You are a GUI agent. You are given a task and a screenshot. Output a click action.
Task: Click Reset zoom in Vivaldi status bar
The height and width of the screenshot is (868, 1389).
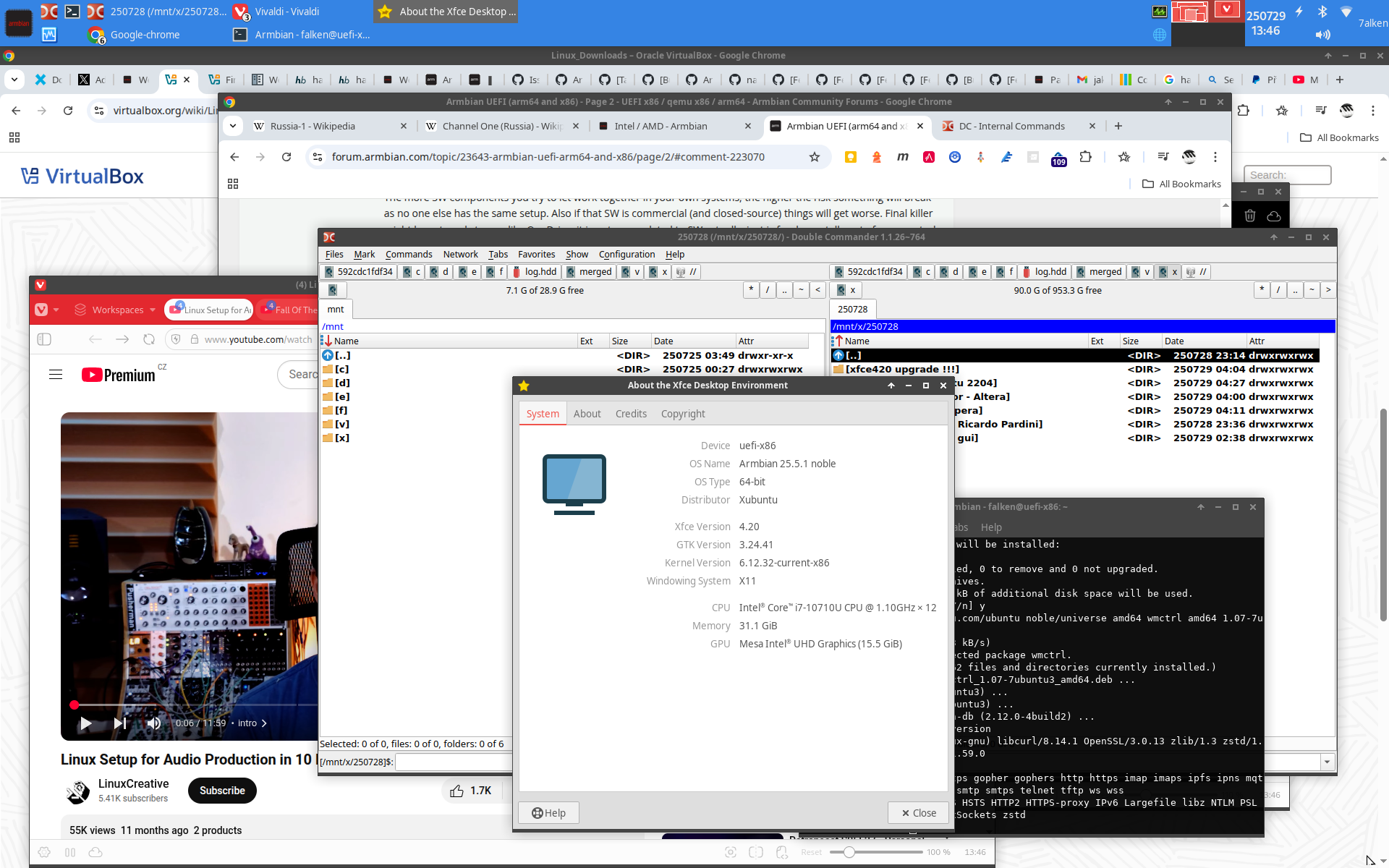point(811,852)
